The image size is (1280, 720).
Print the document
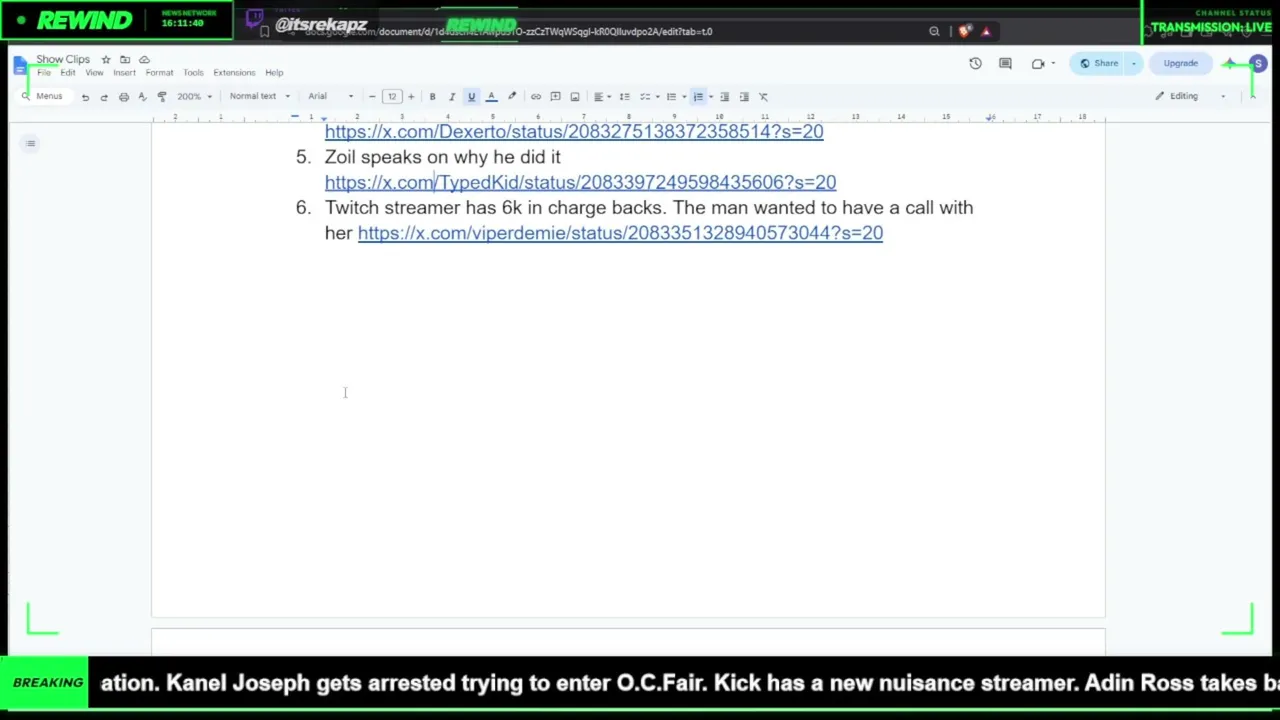coord(123,97)
